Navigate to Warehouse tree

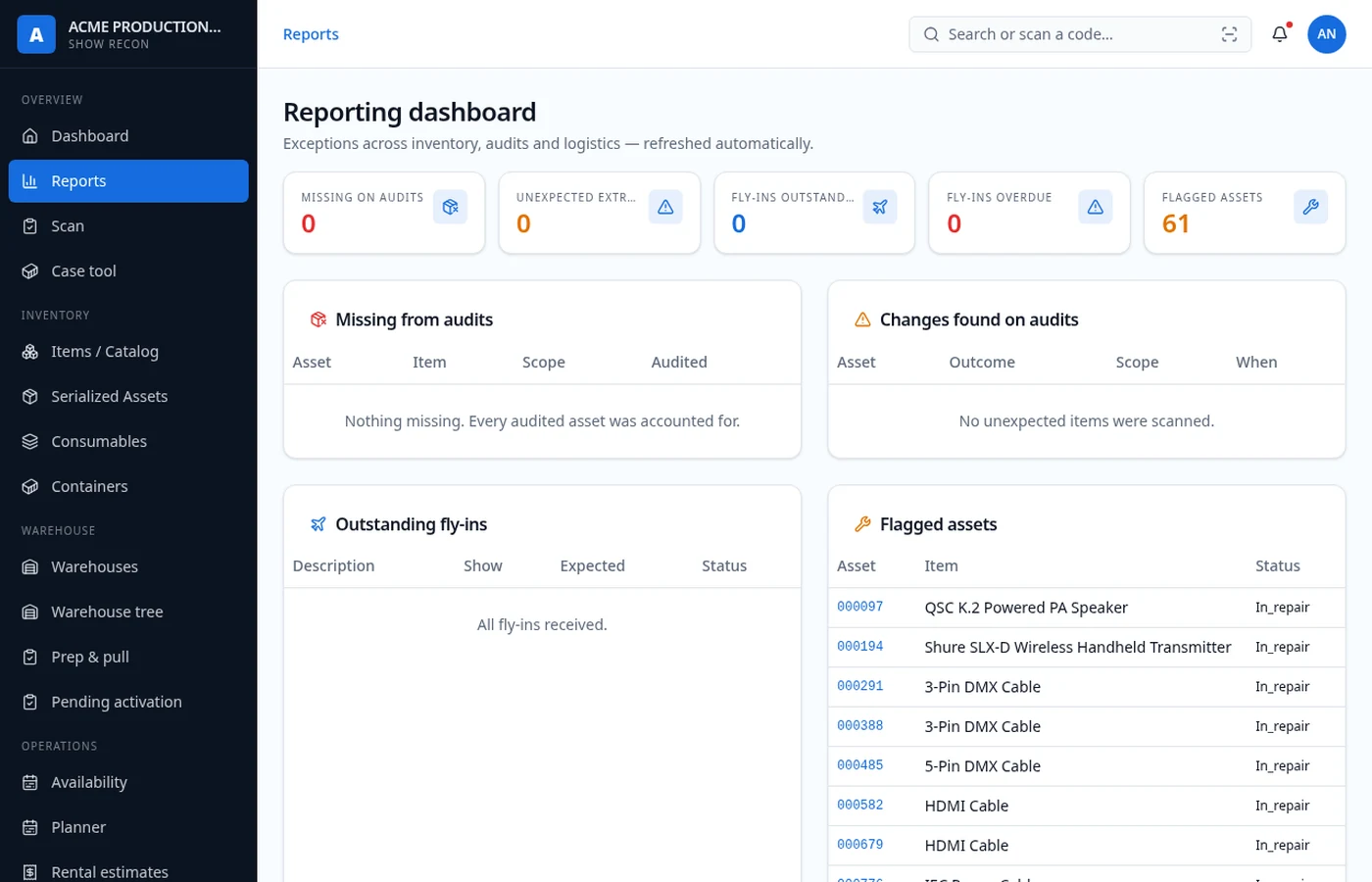[x=128, y=612]
